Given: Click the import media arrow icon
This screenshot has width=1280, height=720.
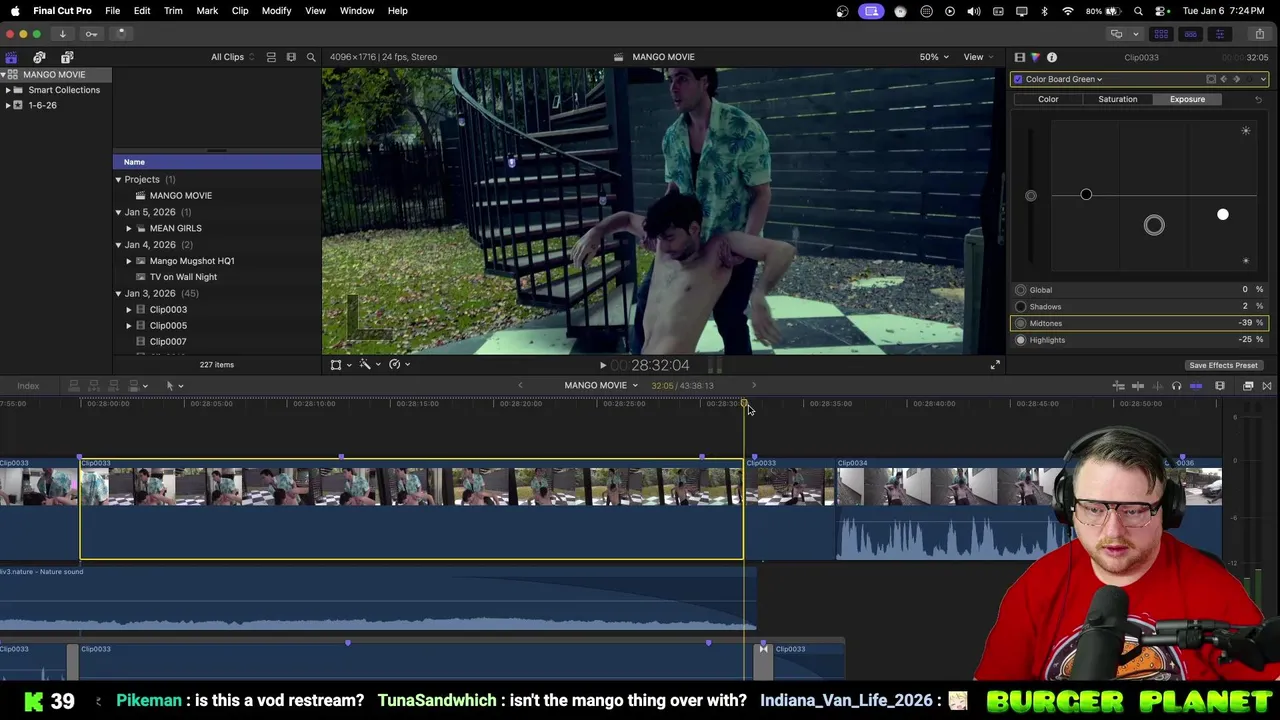Looking at the screenshot, I should click(62, 34).
